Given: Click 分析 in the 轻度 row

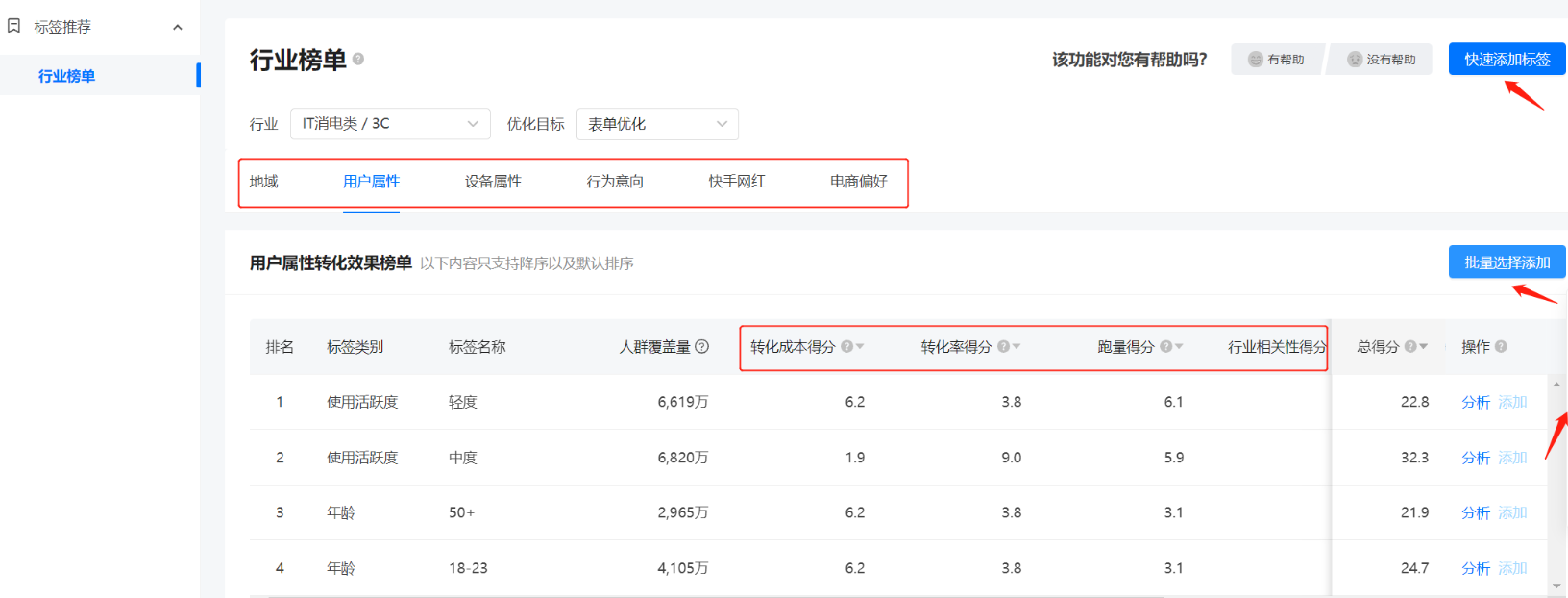Looking at the screenshot, I should (1476, 402).
